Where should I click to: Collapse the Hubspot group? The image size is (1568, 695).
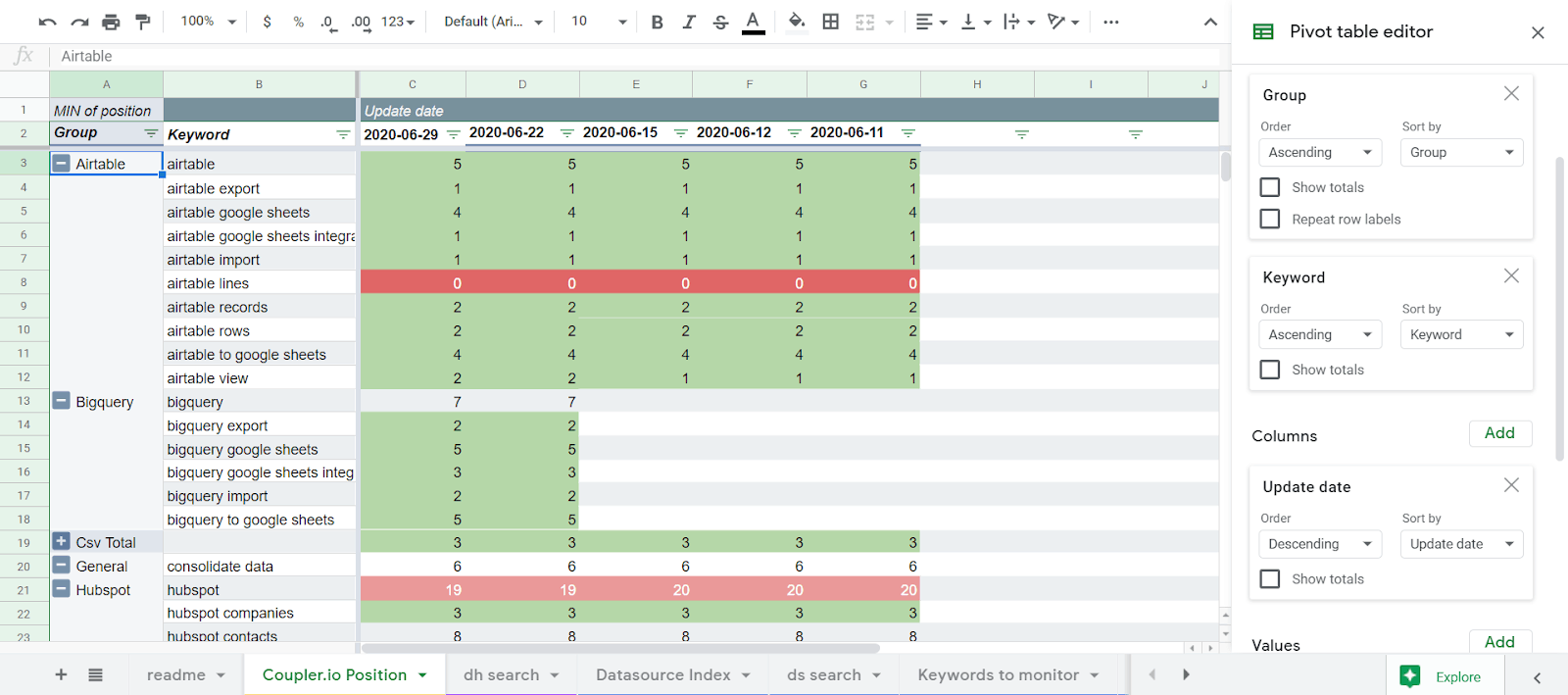[62, 589]
